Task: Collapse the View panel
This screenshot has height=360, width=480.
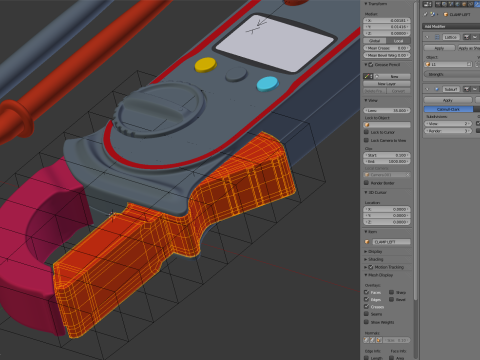Action: (366, 100)
